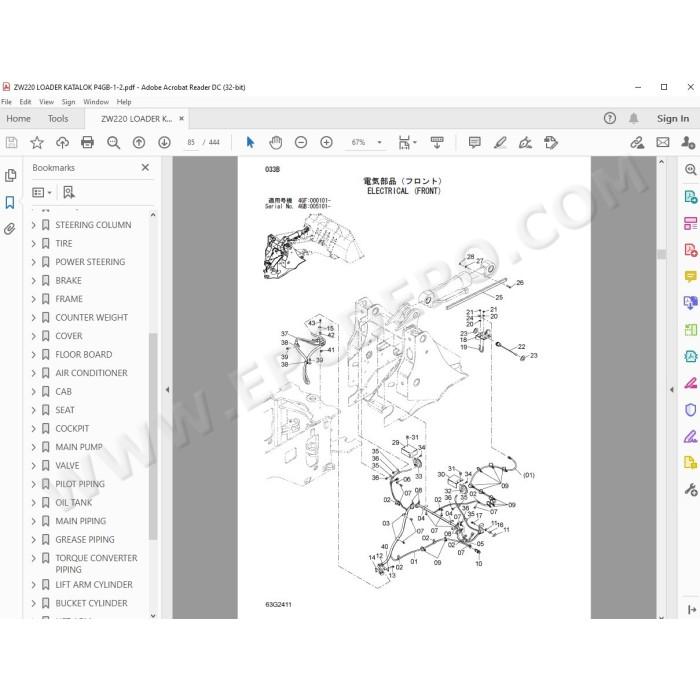700x700 pixels.
Task: Open the notifications bell
Action: coord(633,118)
